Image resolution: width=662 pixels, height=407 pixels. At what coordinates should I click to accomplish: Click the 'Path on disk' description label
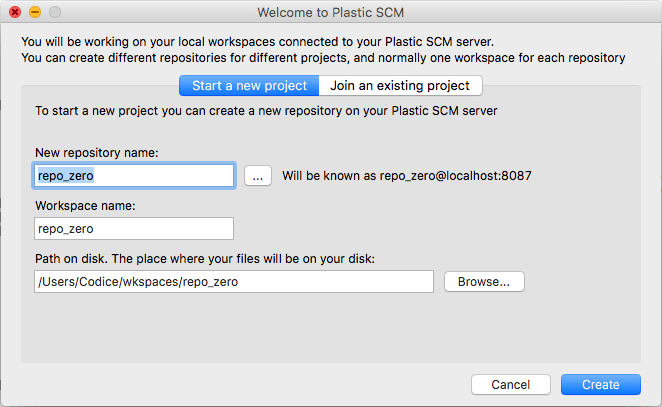[x=205, y=258]
